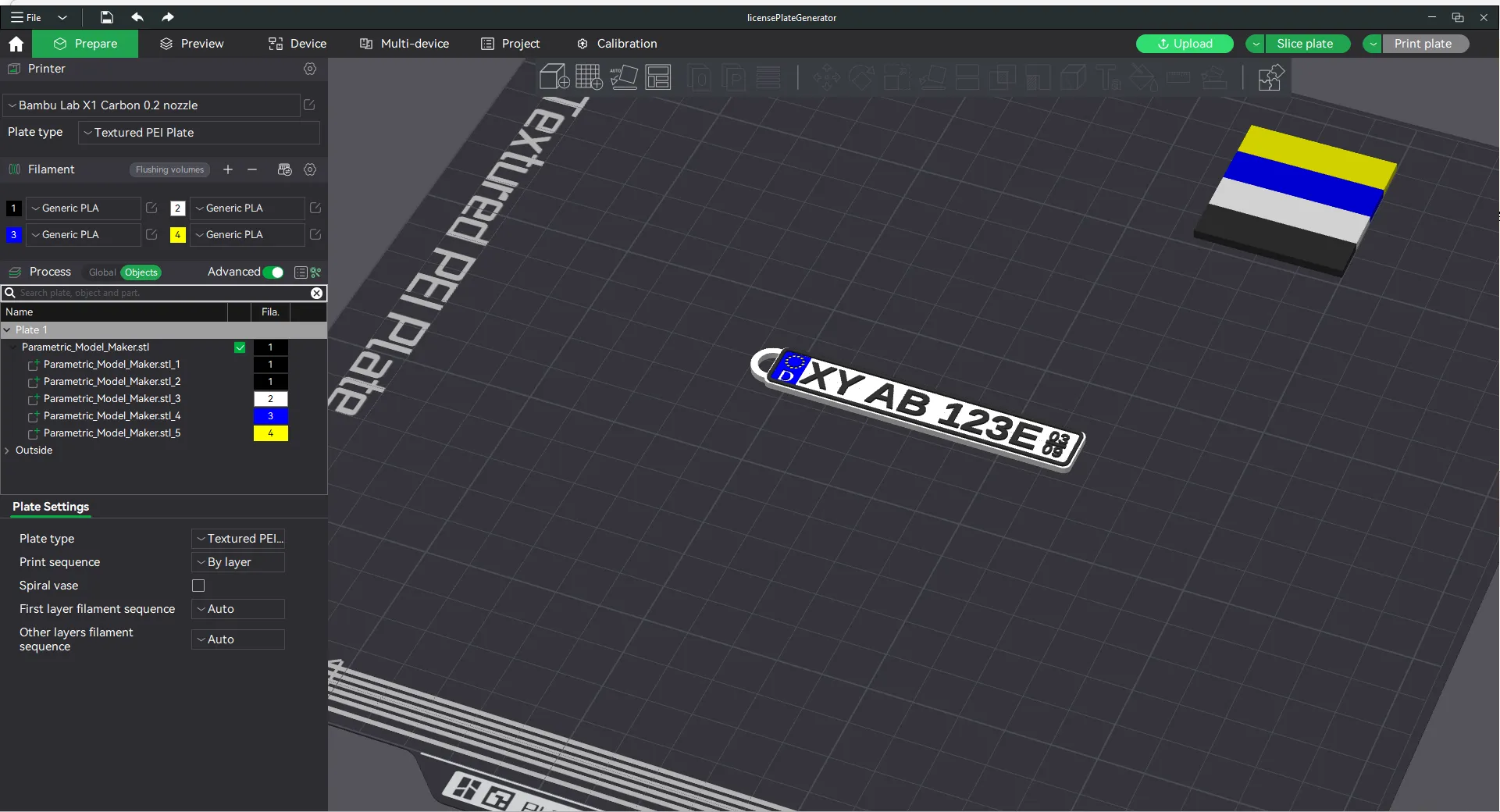The image size is (1500, 812).
Task: Click the Upload button
Action: tap(1184, 44)
